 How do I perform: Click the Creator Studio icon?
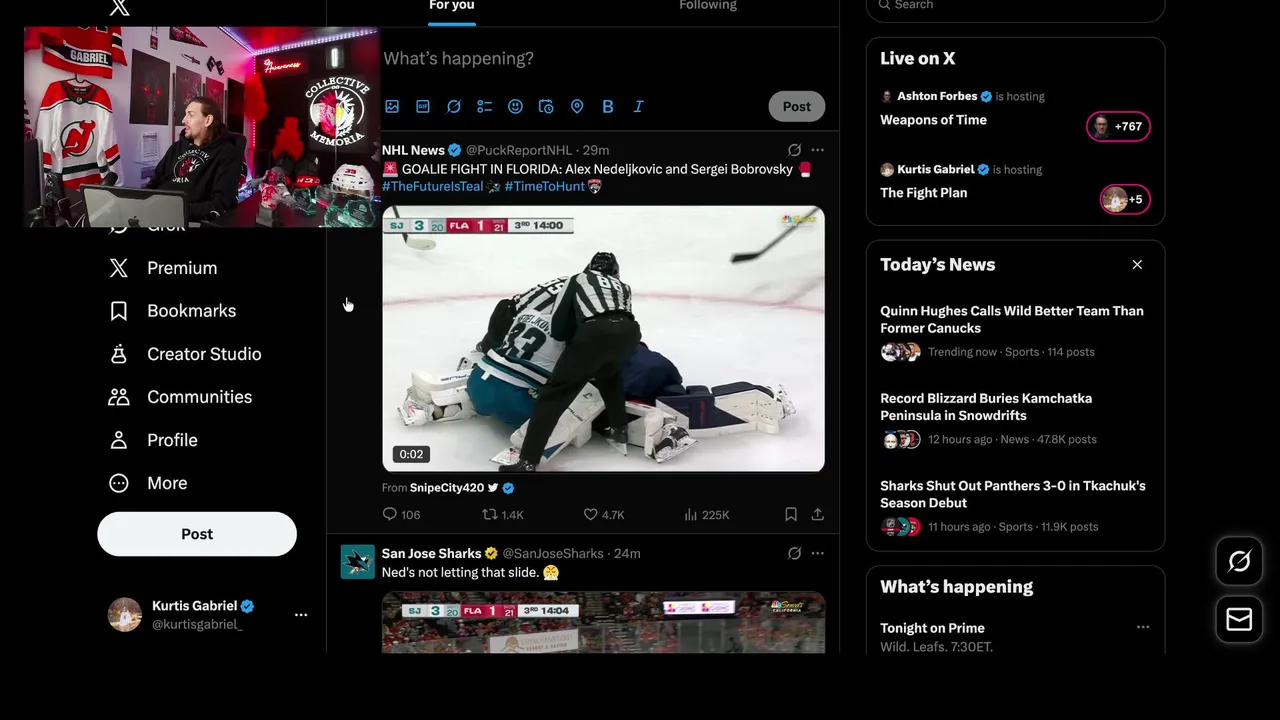point(119,354)
